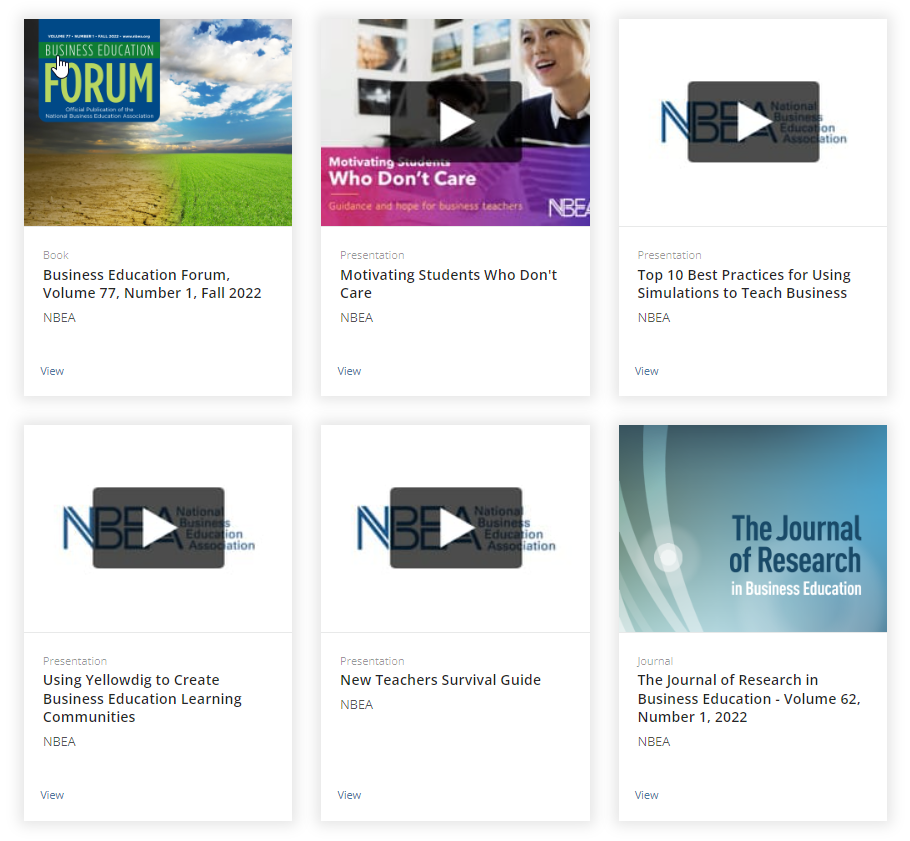Open title Business Education Forum, Volume 77
Viewport: 910px width, 841px height.
click(152, 284)
